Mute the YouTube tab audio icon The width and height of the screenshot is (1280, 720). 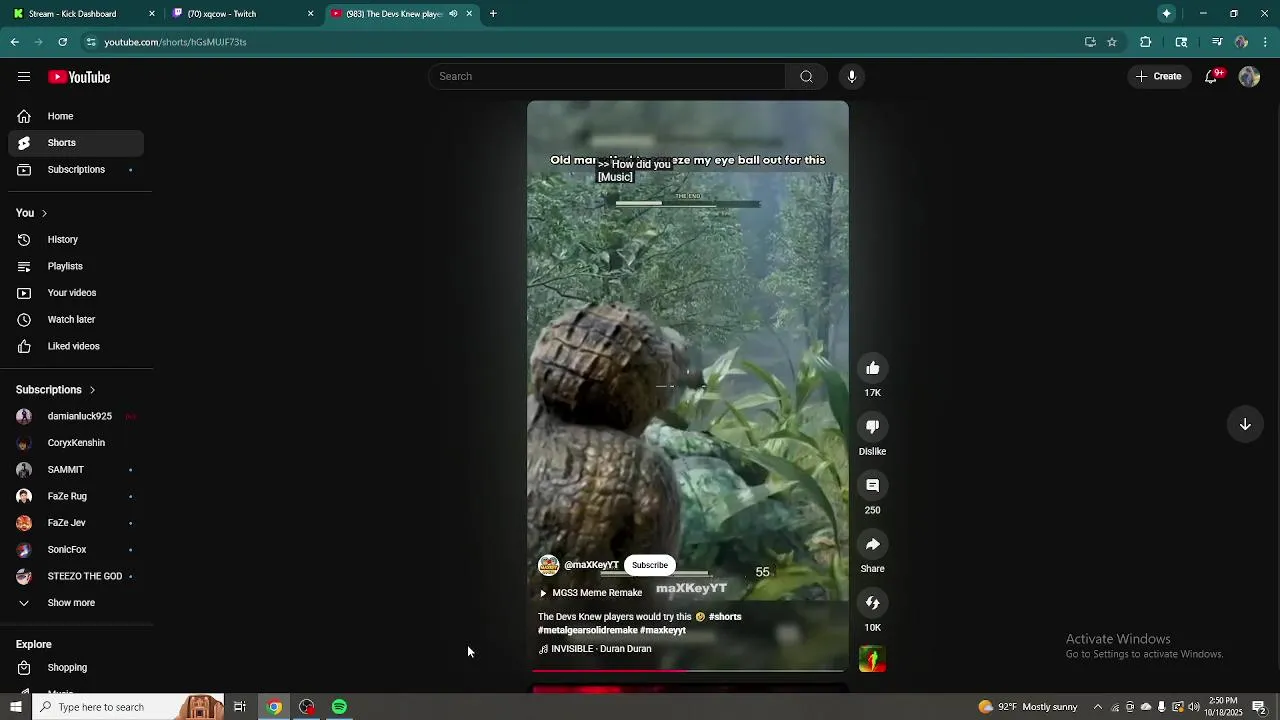click(x=453, y=14)
